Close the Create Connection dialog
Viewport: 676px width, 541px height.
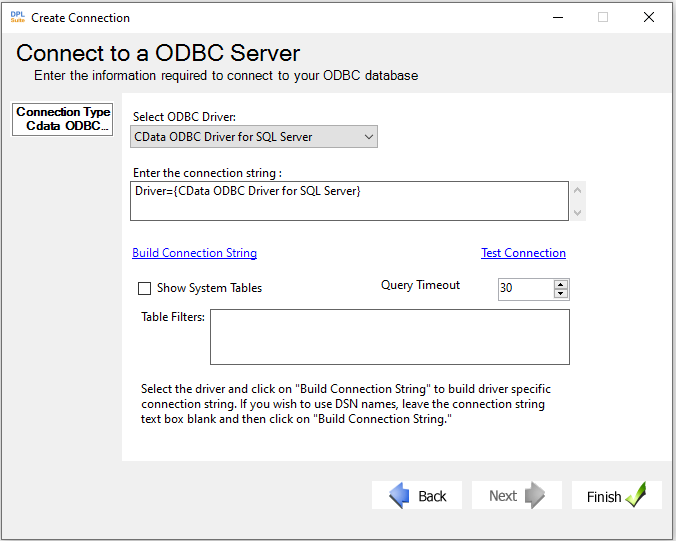click(x=649, y=17)
